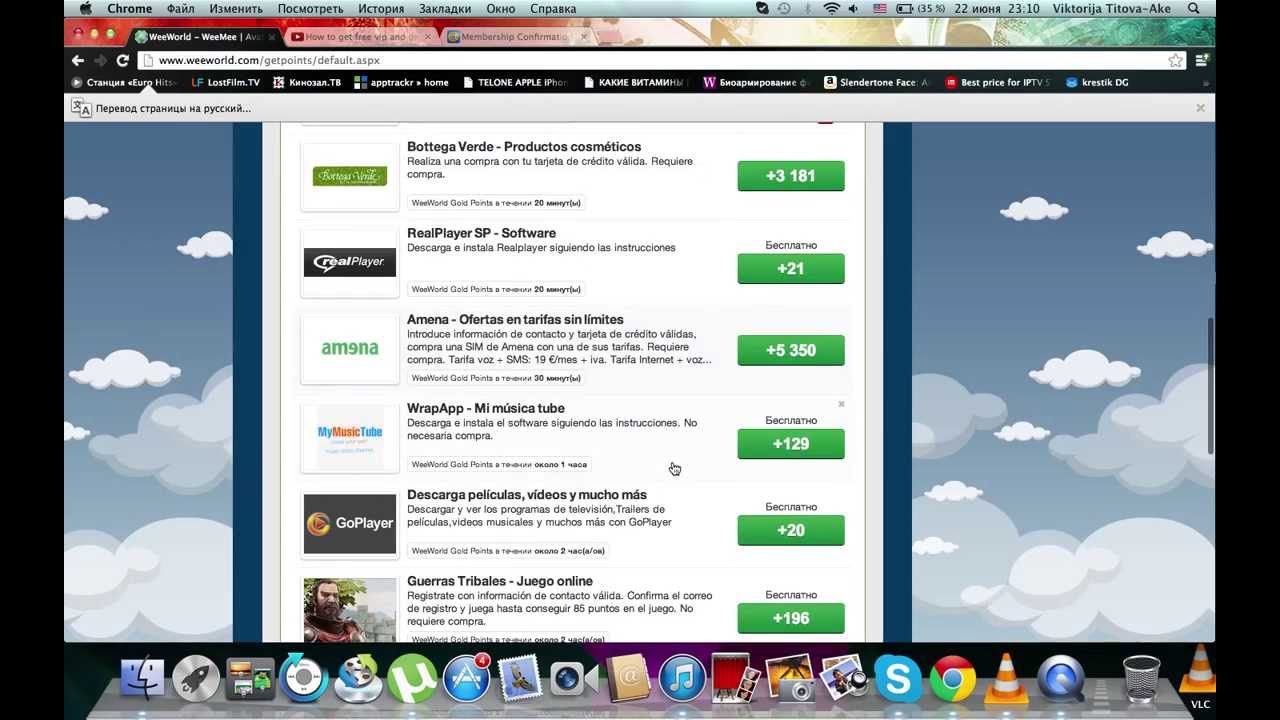The image size is (1280, 720).
Task: Click the GoPlayer logo thumbnail
Action: pyautogui.click(x=350, y=523)
